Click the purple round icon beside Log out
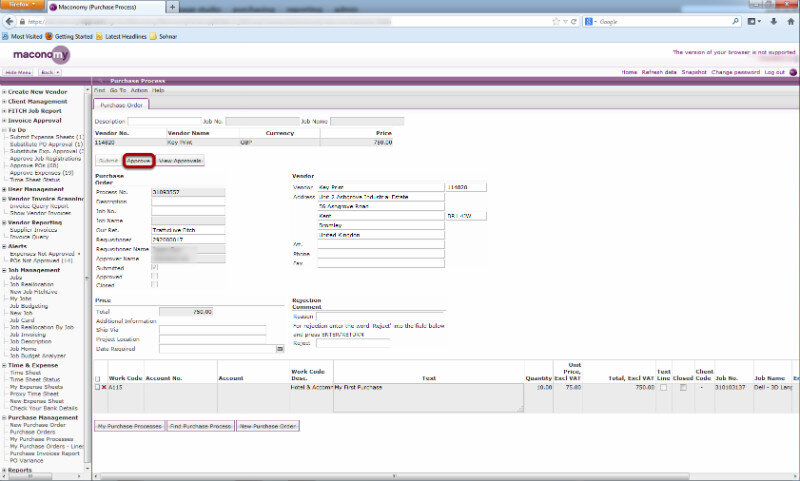Screen dimensions: 800x481 [793, 72]
